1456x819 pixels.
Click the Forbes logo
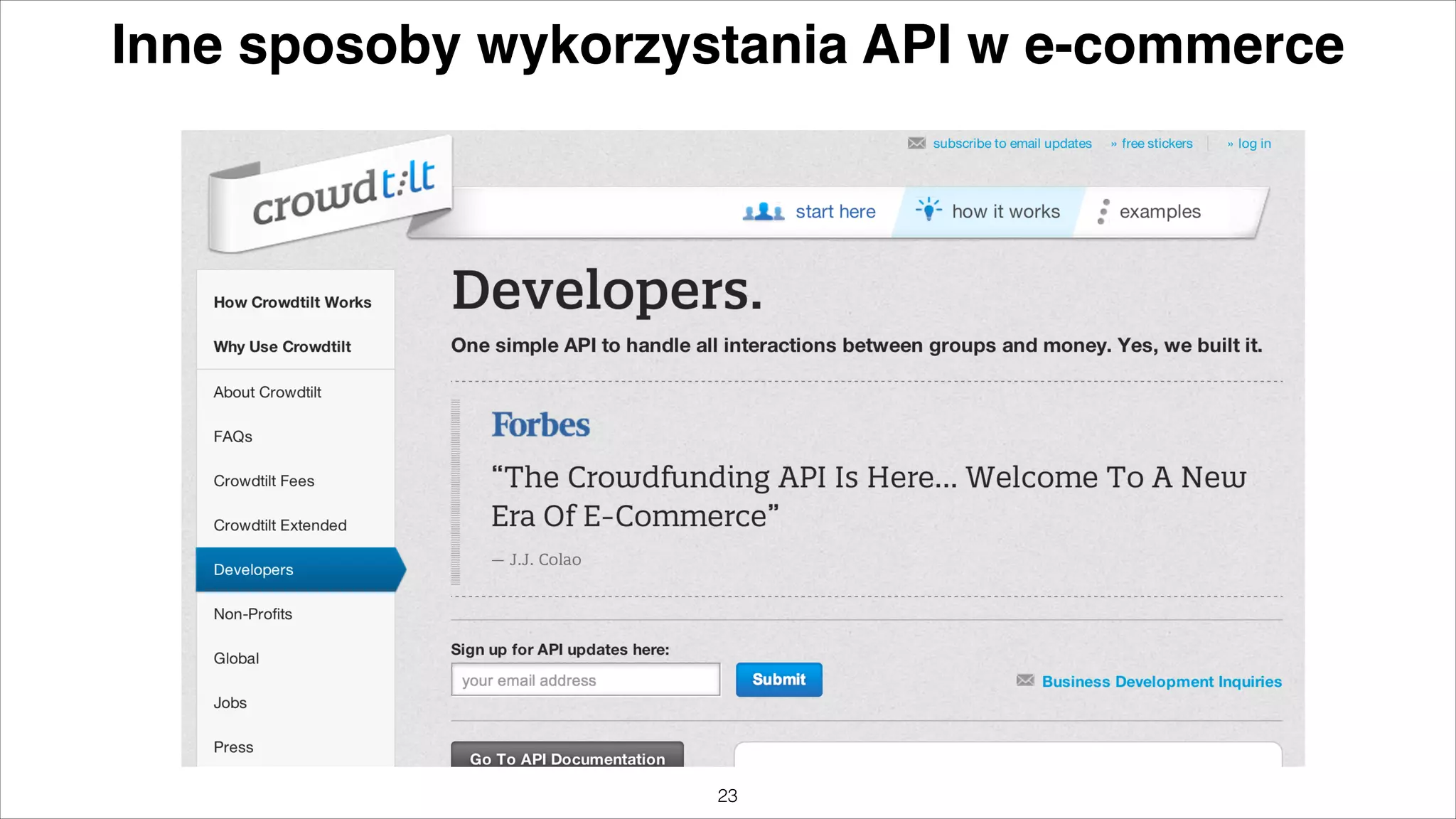(x=540, y=424)
